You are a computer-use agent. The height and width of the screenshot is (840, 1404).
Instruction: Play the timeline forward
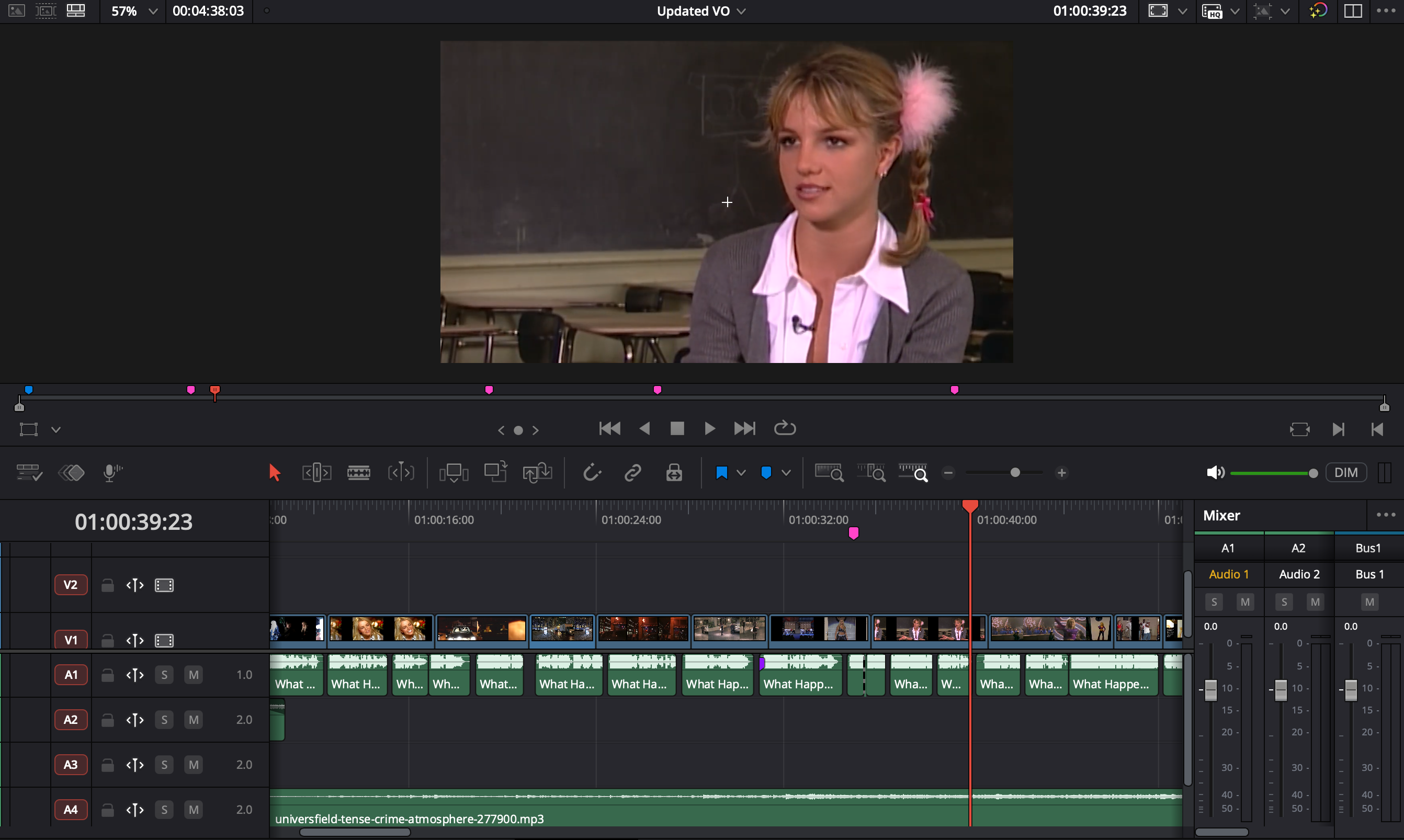[x=709, y=428]
